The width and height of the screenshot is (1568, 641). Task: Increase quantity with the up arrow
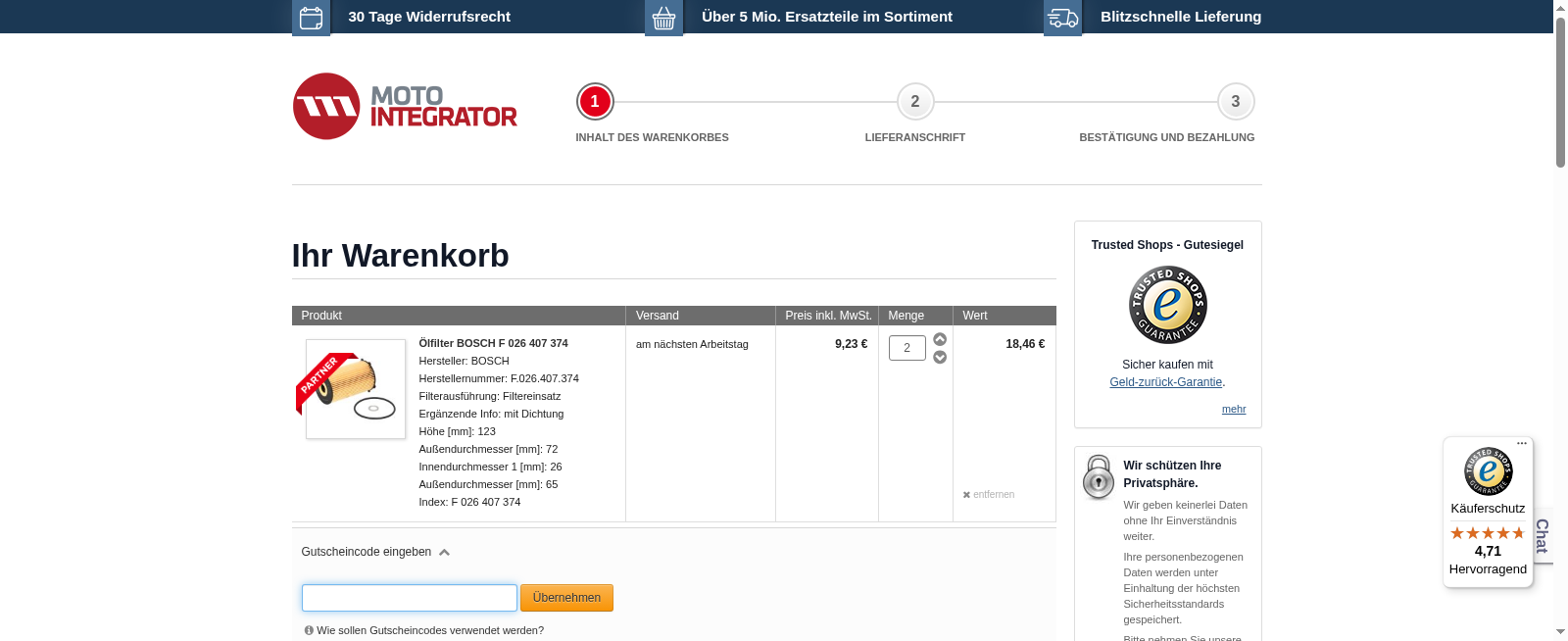pos(940,339)
